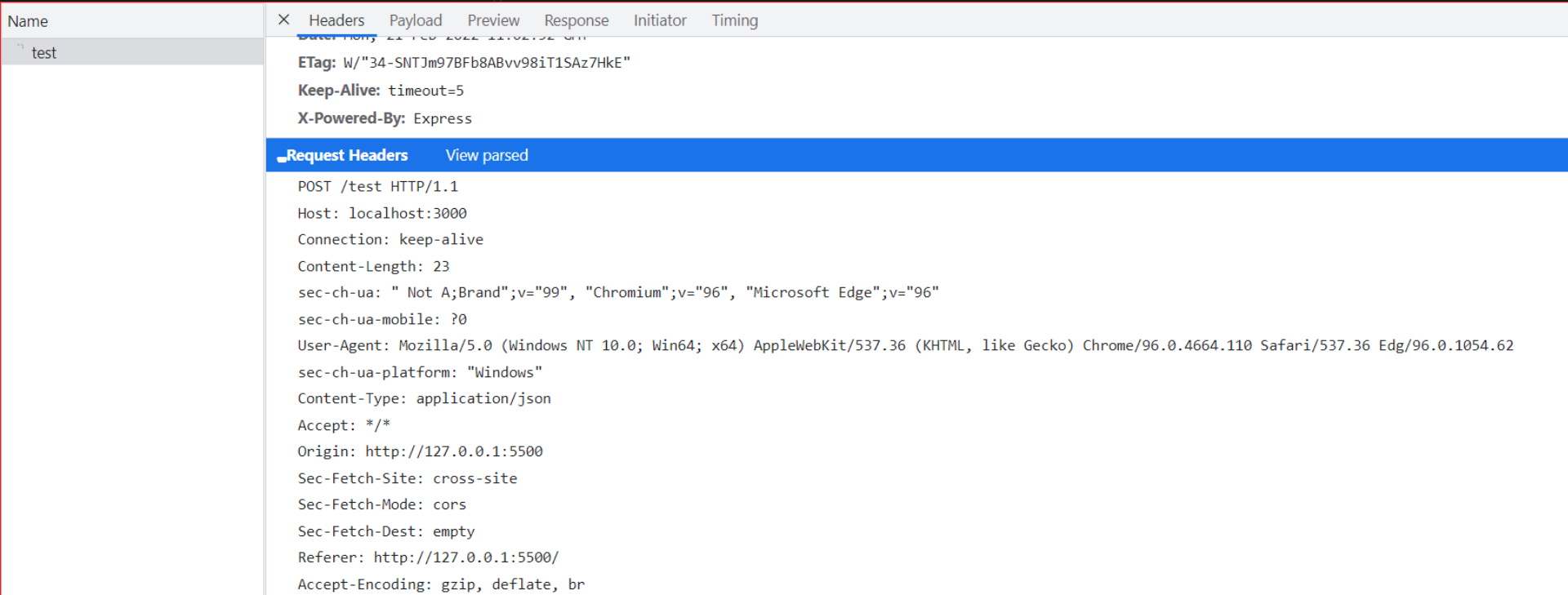Click the Sec-Fetch-Dest empty line
1568x595 pixels.
386,531
